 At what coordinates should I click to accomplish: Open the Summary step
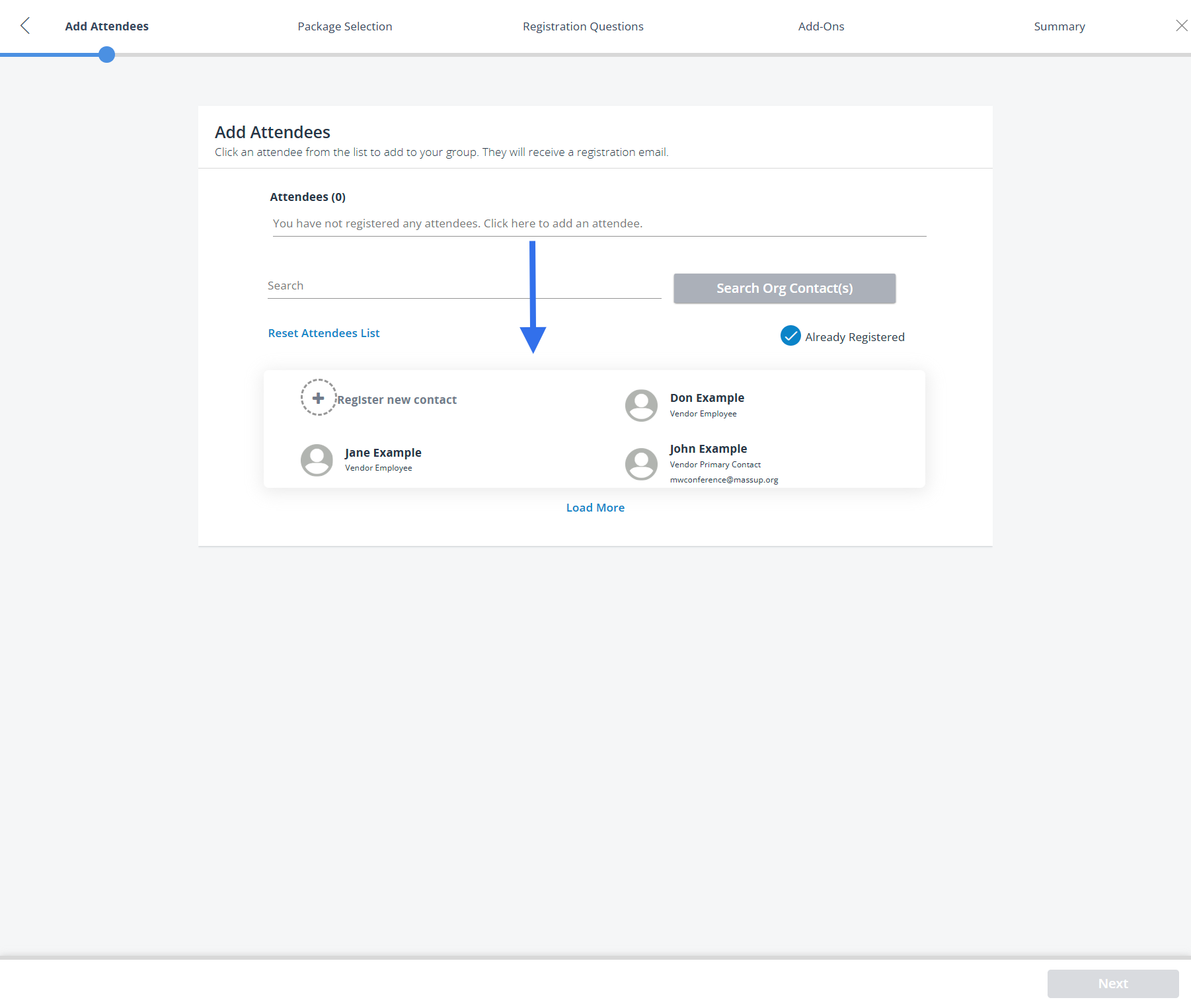1059,26
